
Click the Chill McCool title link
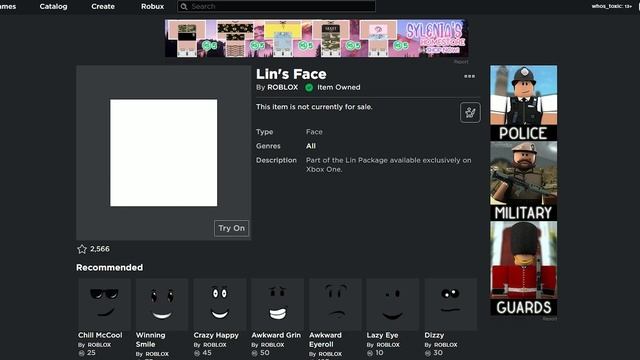(100, 335)
